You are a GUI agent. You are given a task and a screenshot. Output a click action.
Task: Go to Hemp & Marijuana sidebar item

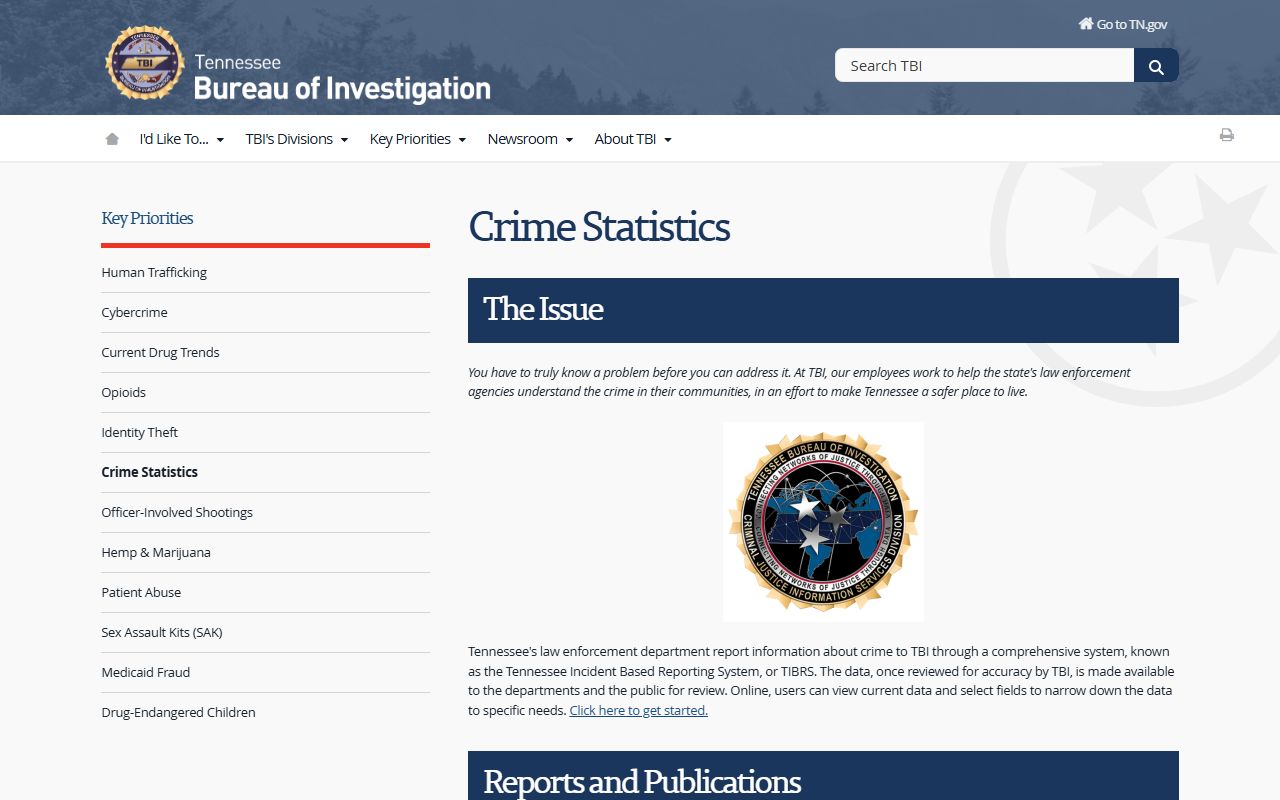[156, 552]
